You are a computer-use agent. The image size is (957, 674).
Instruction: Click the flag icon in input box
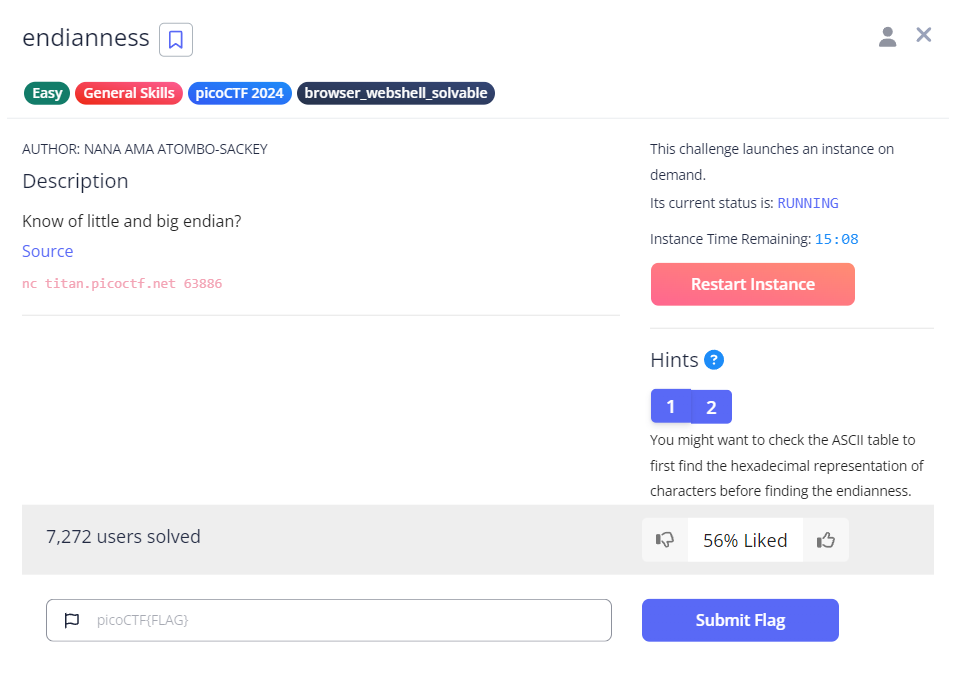tap(72, 620)
